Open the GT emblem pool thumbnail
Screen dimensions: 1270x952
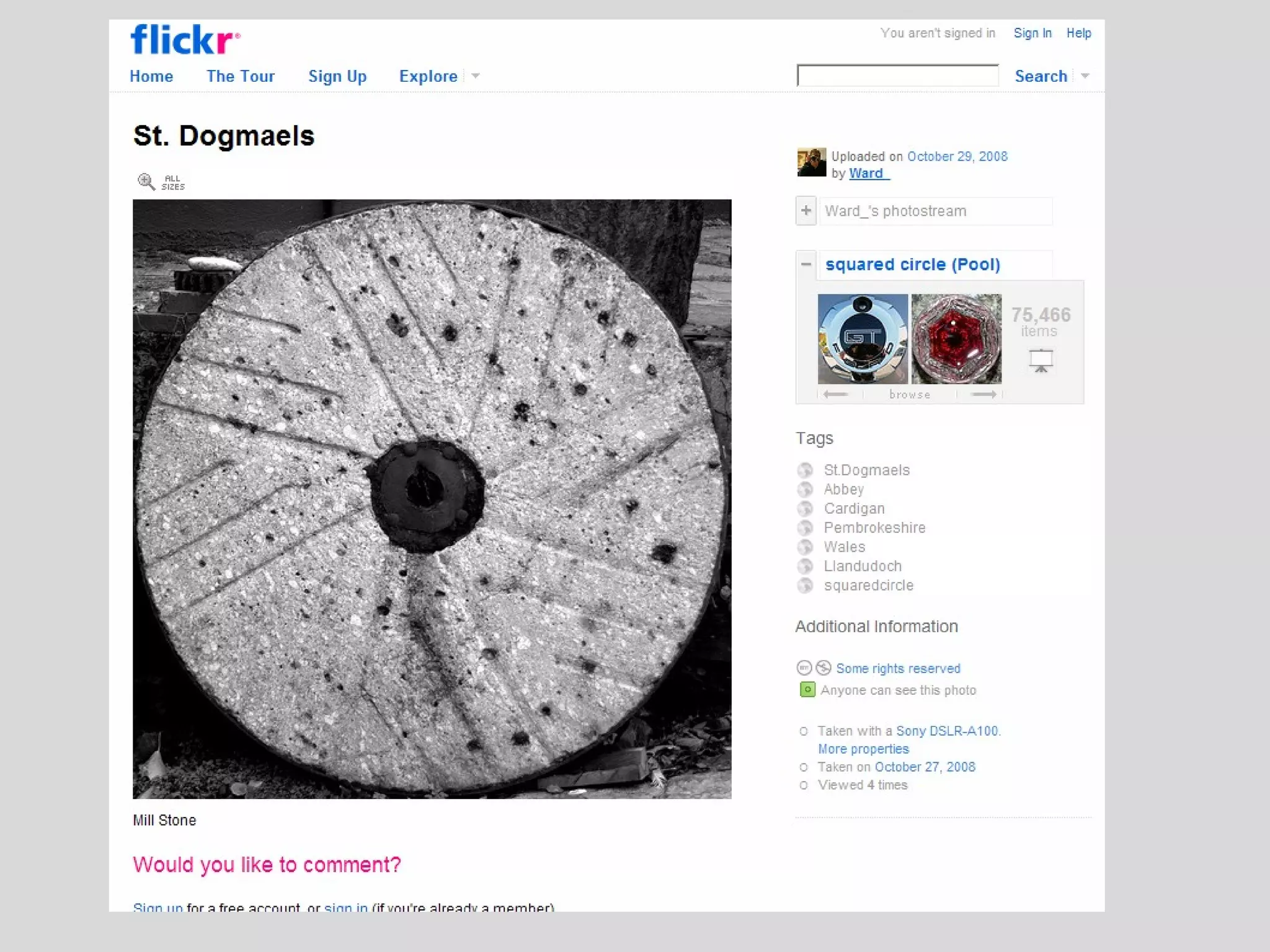point(863,339)
